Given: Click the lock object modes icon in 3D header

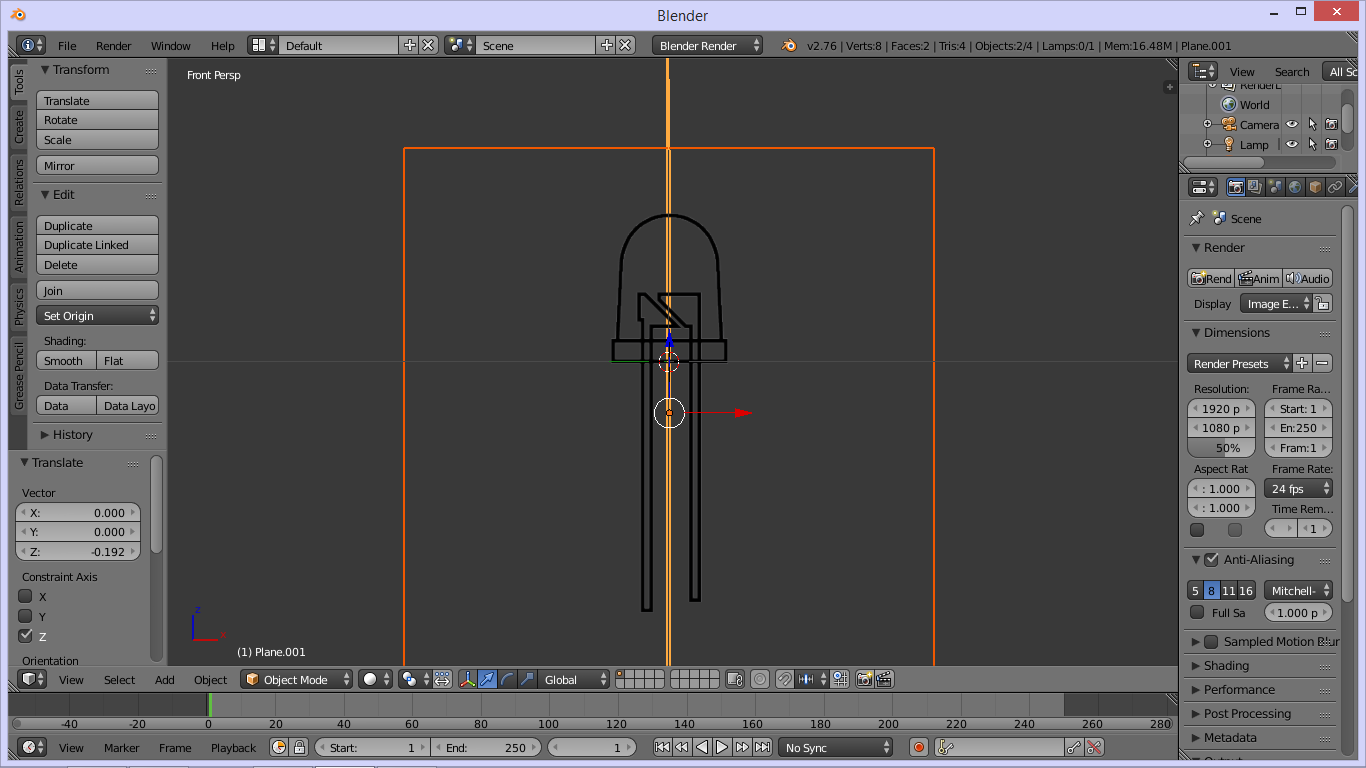Looking at the screenshot, I should point(735,679).
